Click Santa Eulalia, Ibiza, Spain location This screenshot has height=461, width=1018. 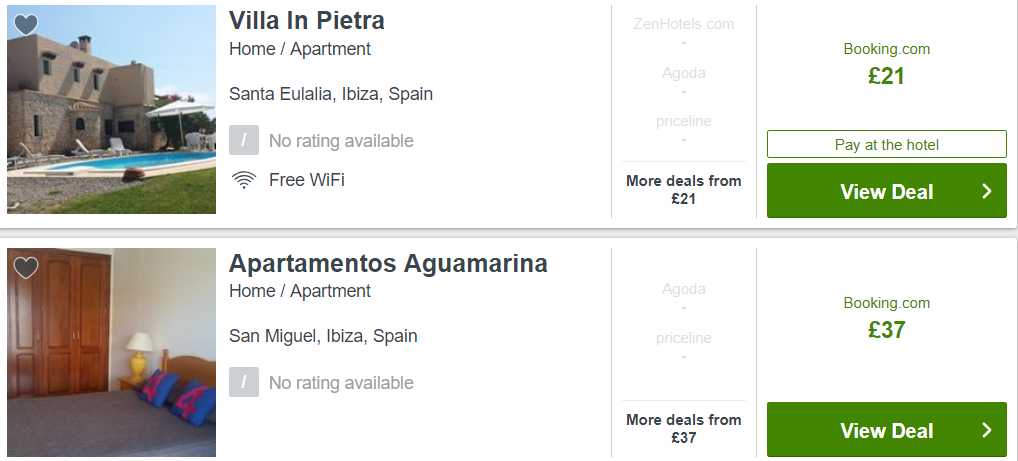point(331,94)
